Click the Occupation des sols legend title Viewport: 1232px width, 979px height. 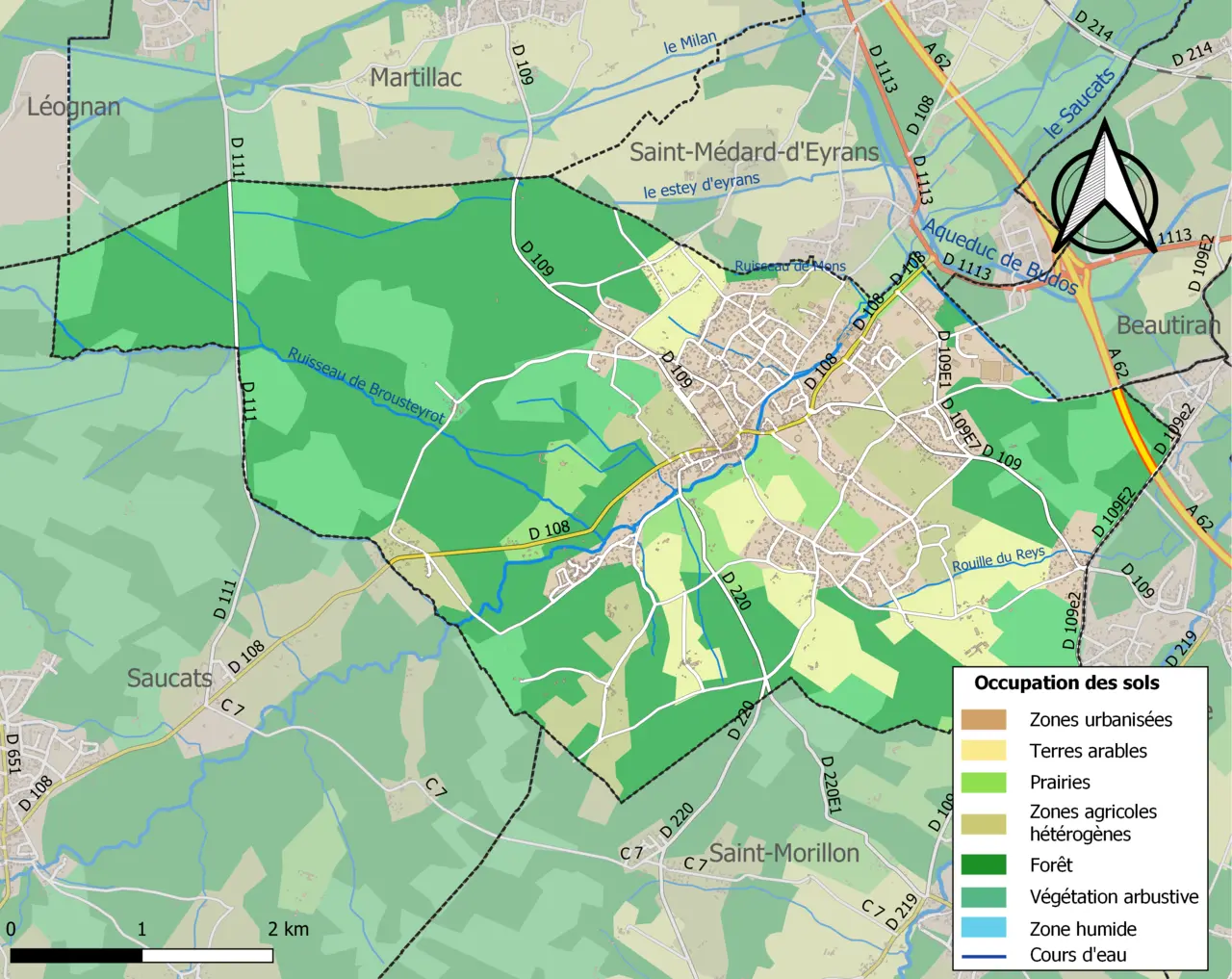click(1066, 683)
